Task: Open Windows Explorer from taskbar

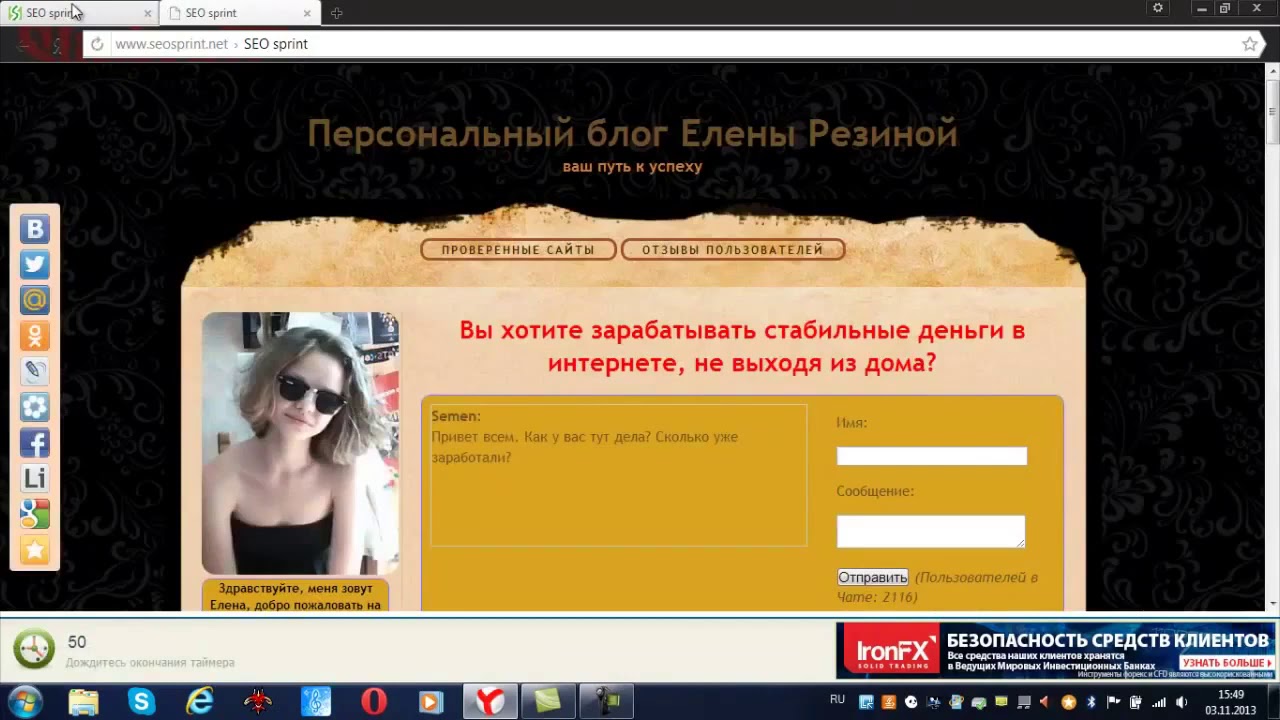Action: tap(84, 702)
